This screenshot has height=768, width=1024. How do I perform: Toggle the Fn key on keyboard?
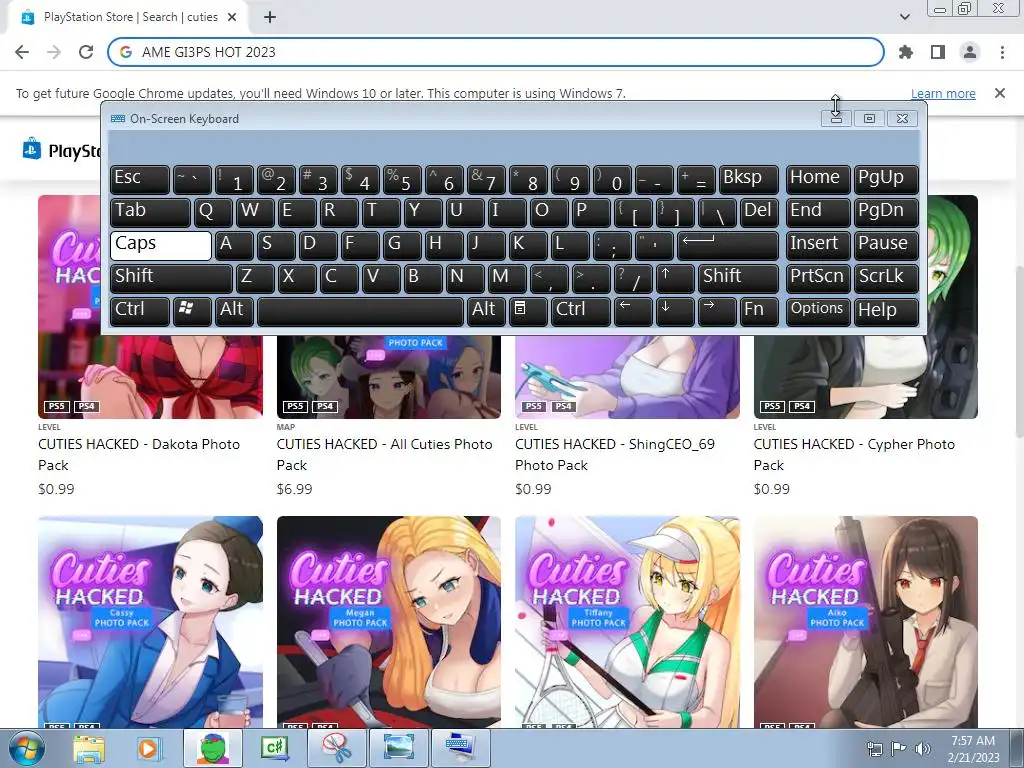[760, 312]
